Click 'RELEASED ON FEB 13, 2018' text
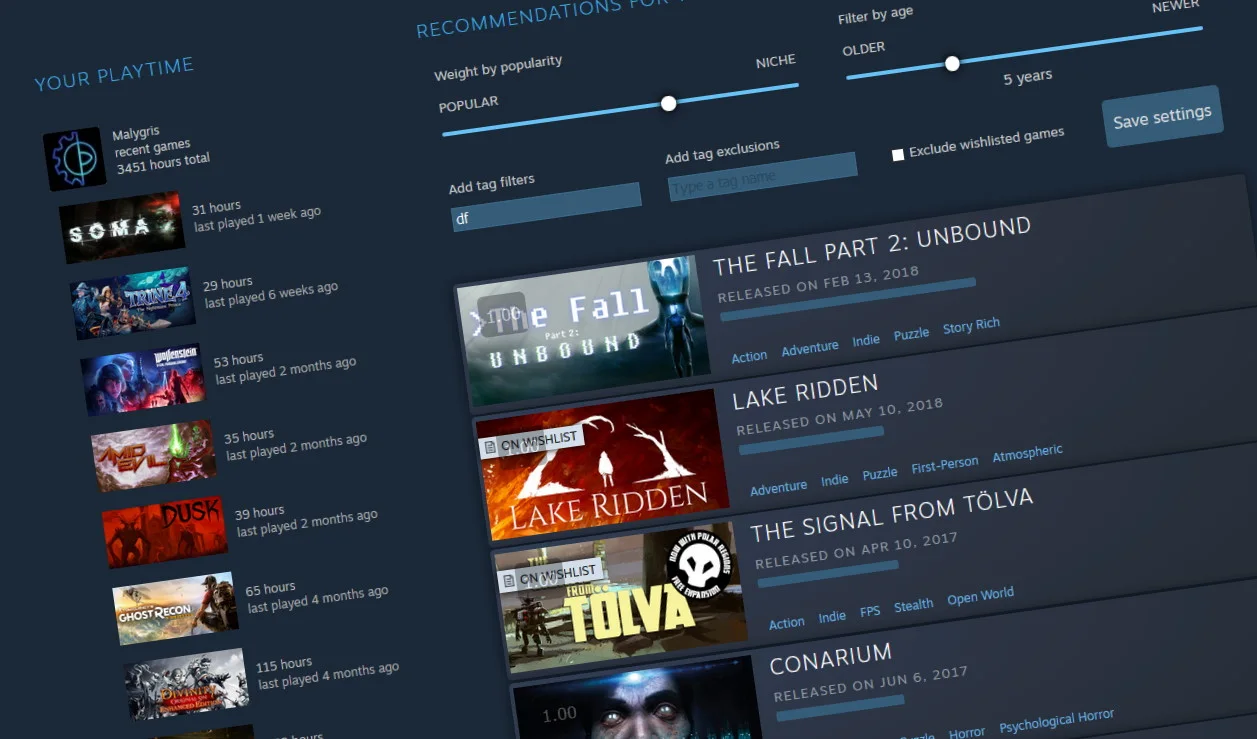The height and width of the screenshot is (739, 1257). (818, 284)
